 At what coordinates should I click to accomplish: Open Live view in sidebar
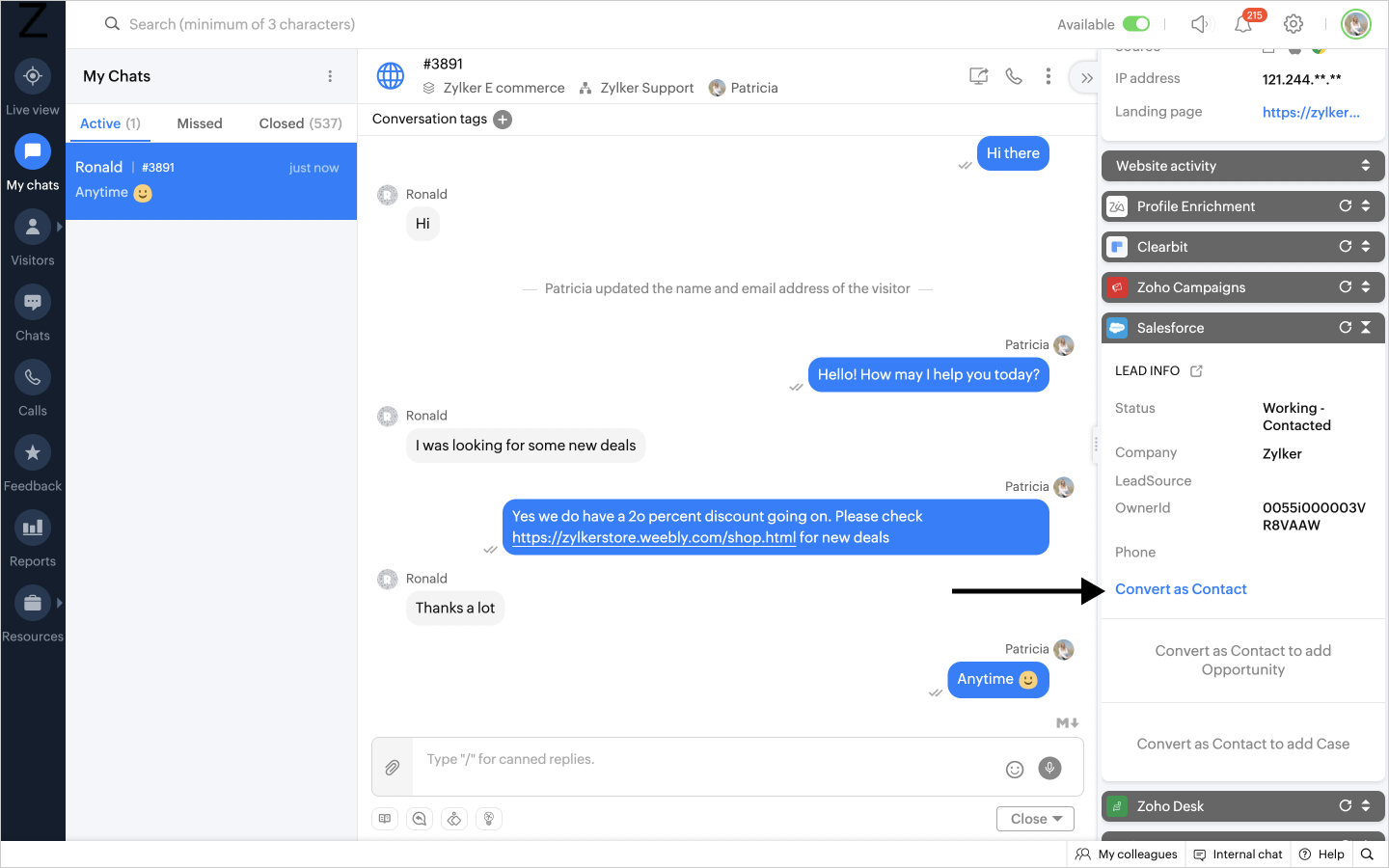click(33, 87)
